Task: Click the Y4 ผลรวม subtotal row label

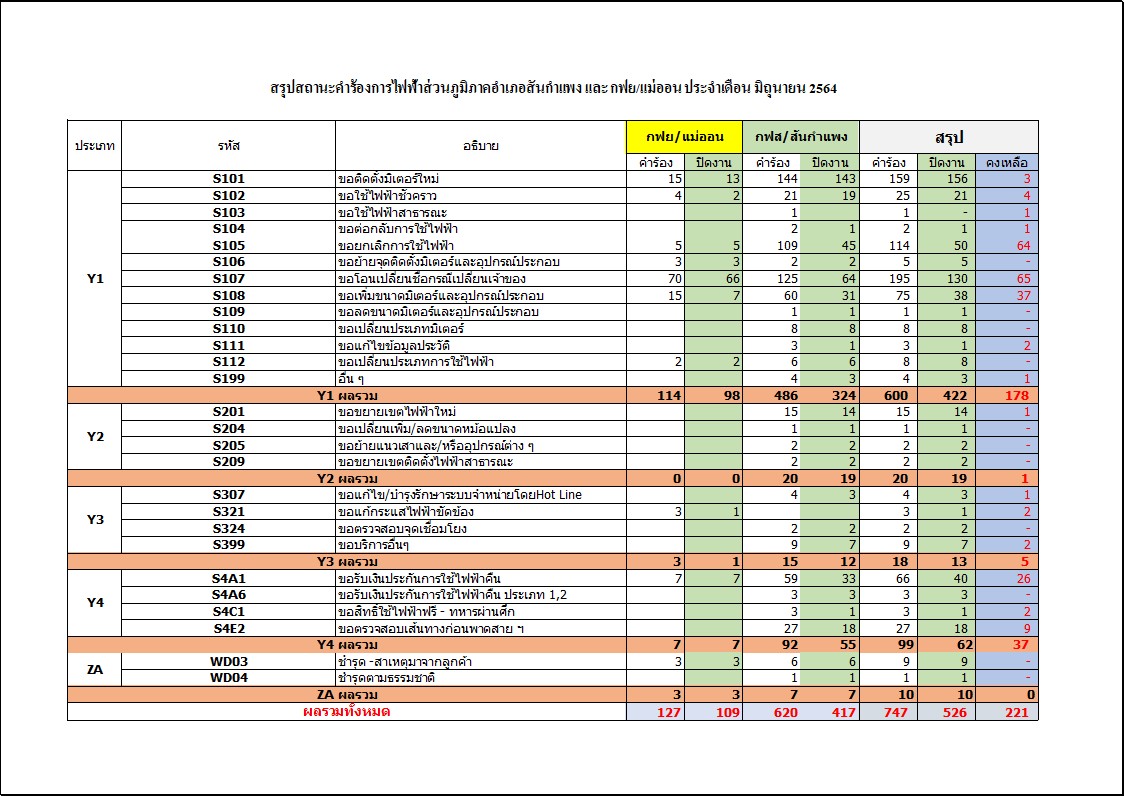Action: (x=347, y=645)
